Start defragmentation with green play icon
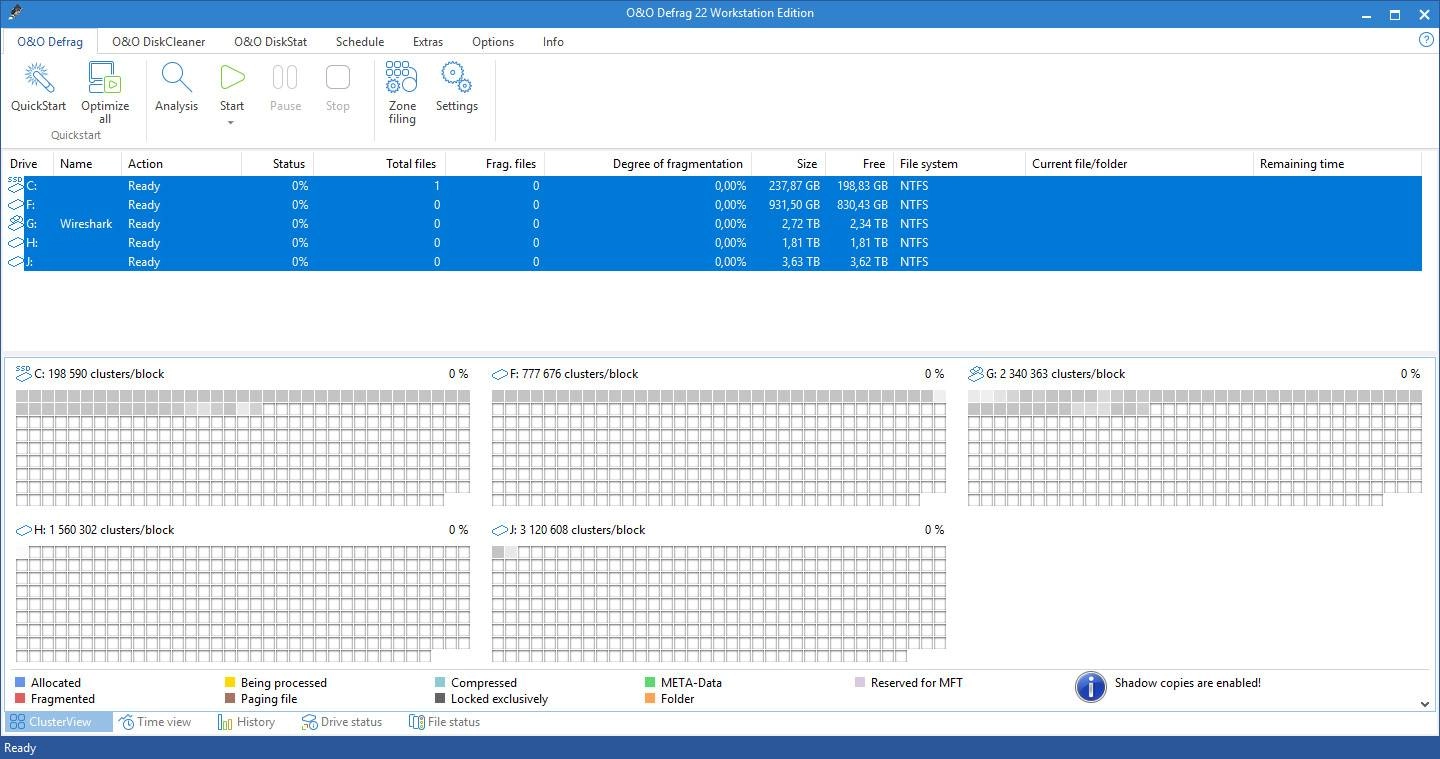 232,77
